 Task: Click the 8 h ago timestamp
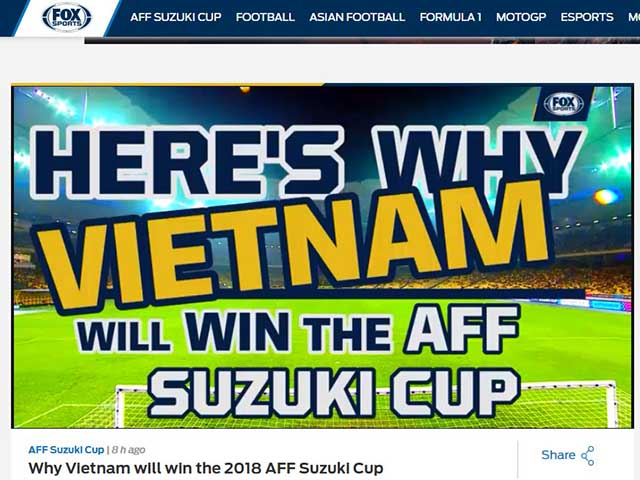coord(129,450)
